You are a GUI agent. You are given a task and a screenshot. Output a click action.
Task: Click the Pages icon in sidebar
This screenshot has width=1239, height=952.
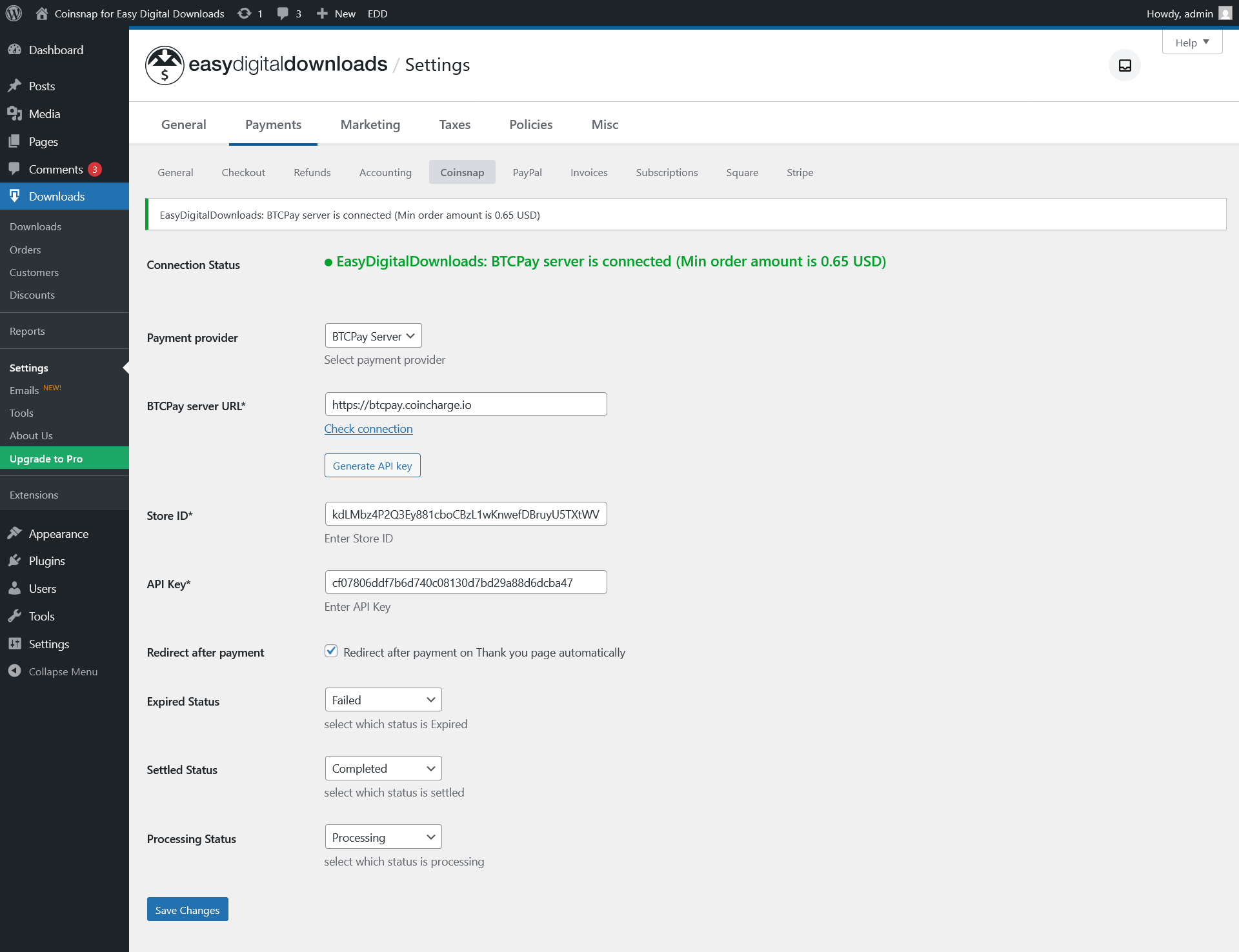(x=15, y=141)
